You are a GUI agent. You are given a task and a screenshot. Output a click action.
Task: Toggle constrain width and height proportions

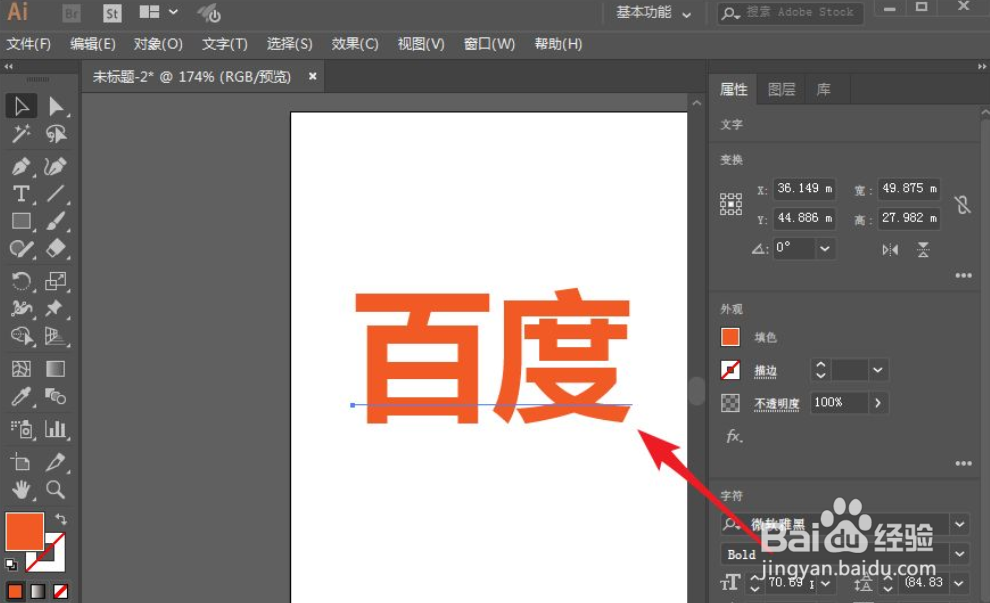tap(962, 205)
